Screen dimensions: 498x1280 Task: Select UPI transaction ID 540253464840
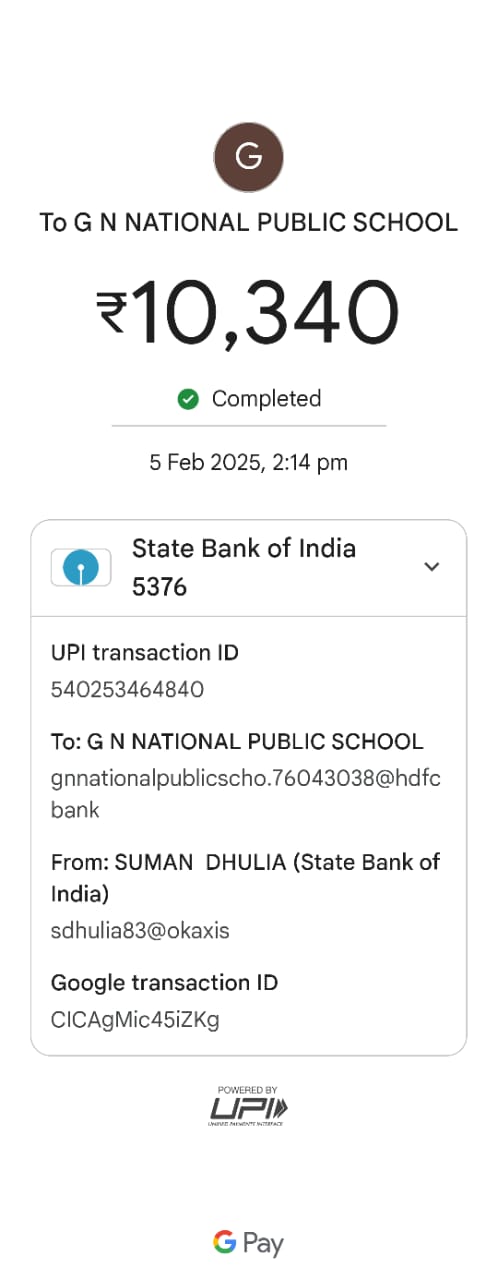point(128,689)
